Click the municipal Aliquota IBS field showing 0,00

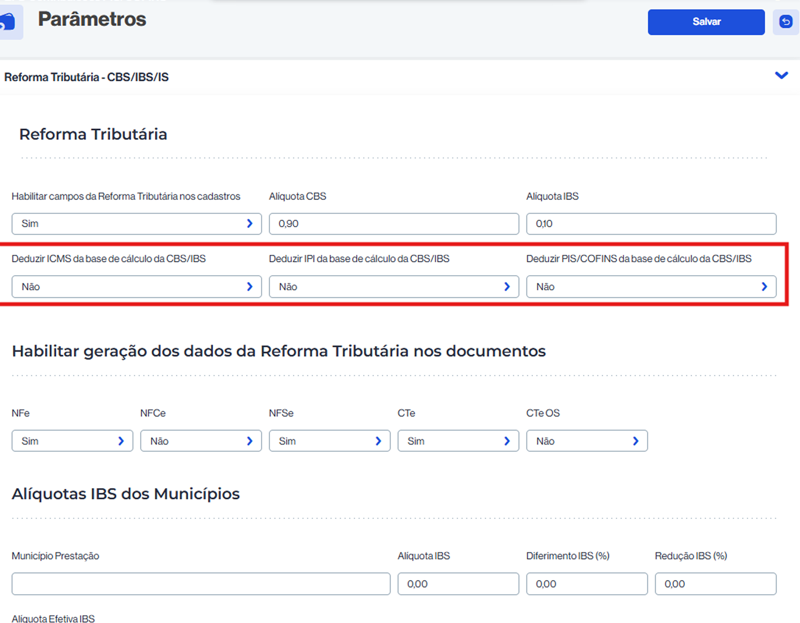(x=458, y=584)
